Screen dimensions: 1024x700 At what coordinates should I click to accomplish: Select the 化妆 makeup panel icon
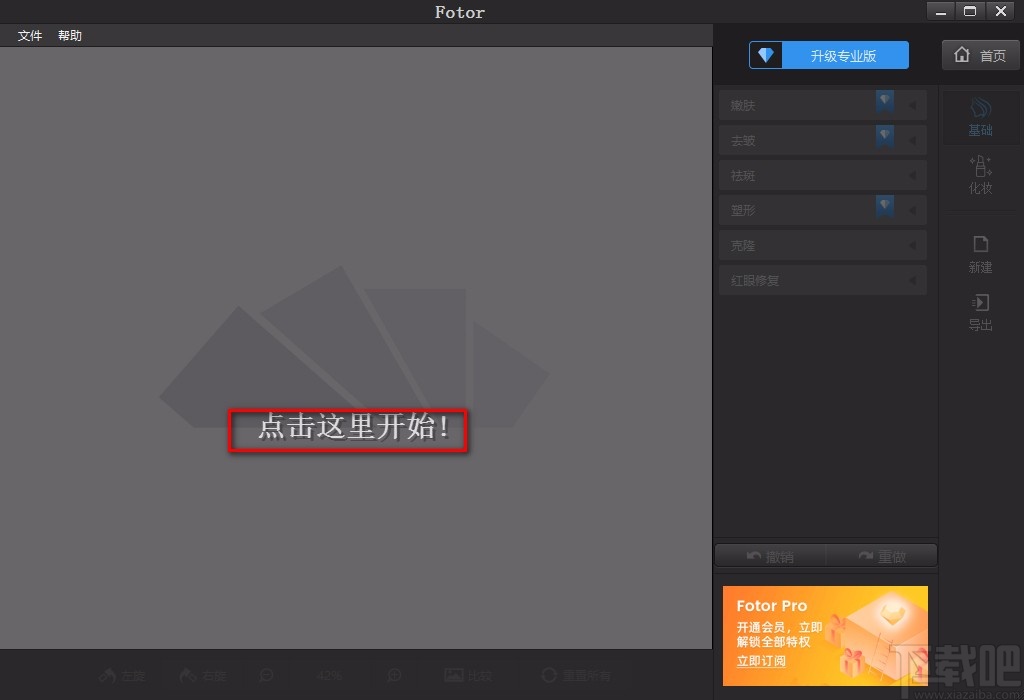(980, 177)
